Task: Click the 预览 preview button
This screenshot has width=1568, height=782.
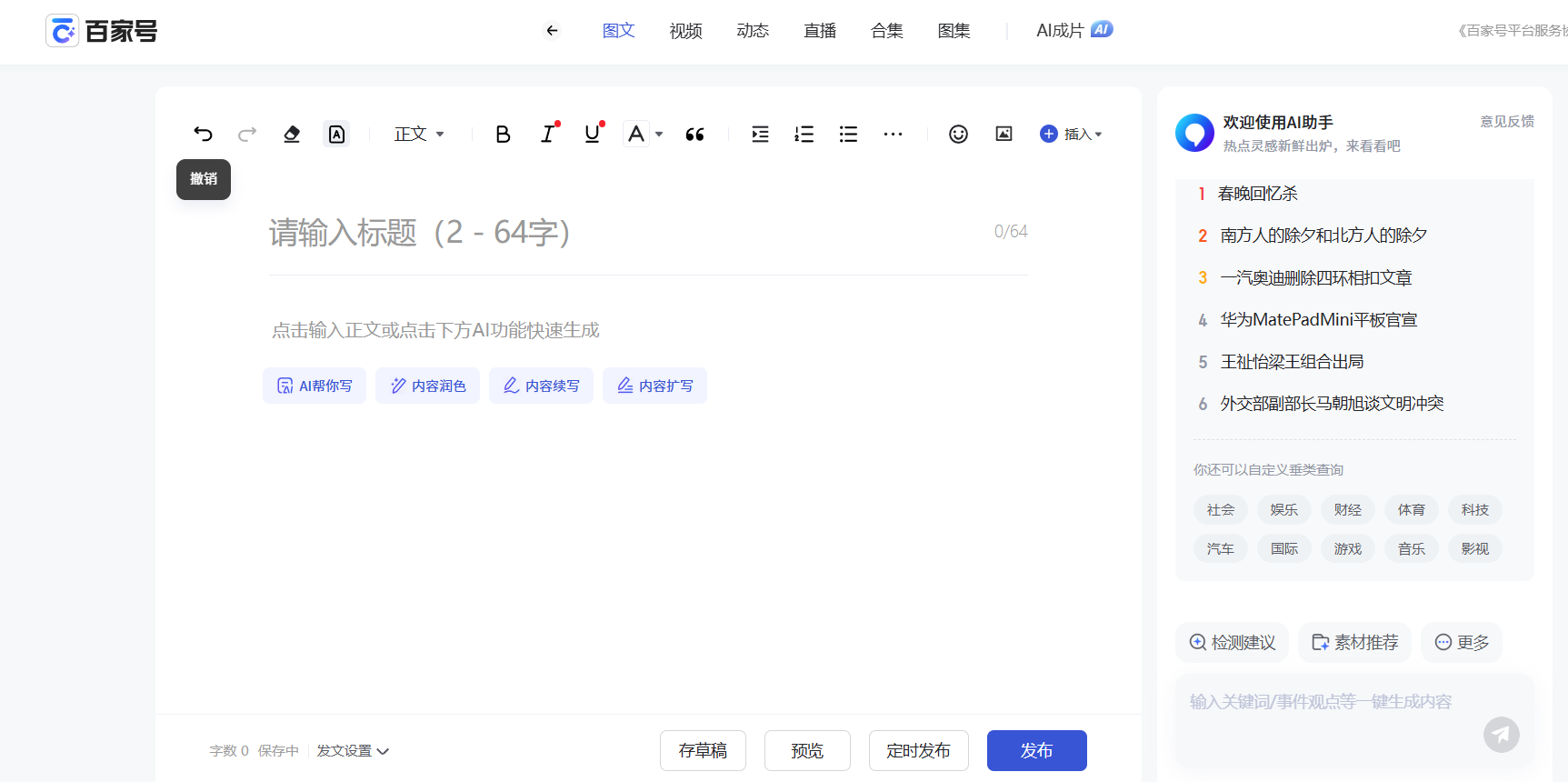Action: (x=807, y=751)
